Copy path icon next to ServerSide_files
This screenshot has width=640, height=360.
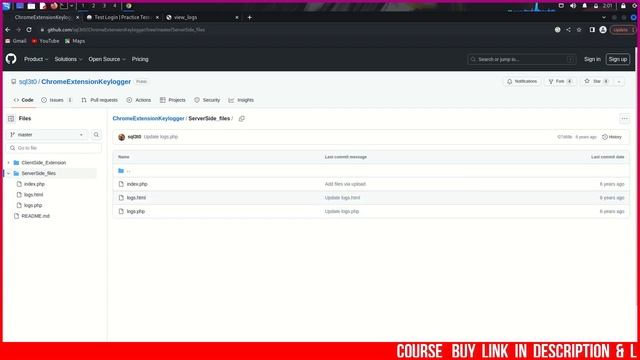[242, 118]
